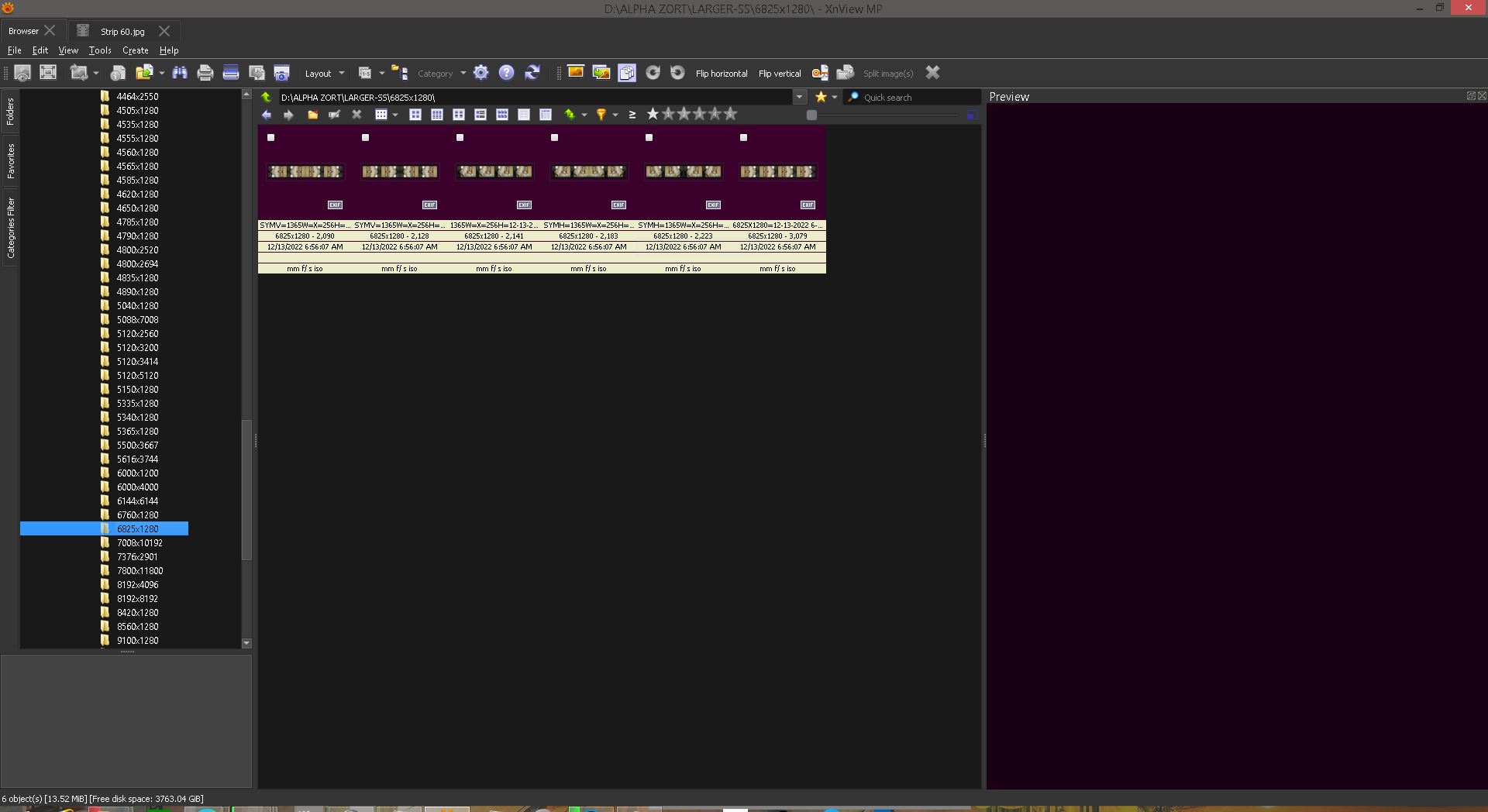Tick the checkbox on the 6825x1280 - 2,090 thumbnail
This screenshot has height=812, width=1488.
[271, 138]
